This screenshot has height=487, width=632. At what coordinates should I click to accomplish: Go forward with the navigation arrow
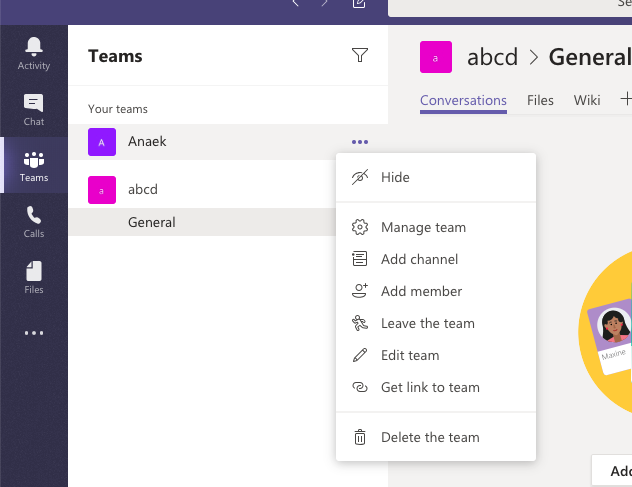324,3
